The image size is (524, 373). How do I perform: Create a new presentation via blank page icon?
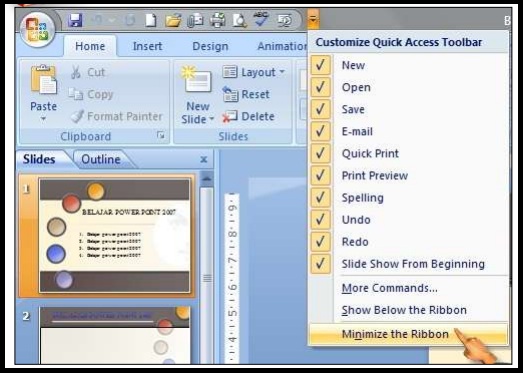tap(151, 20)
